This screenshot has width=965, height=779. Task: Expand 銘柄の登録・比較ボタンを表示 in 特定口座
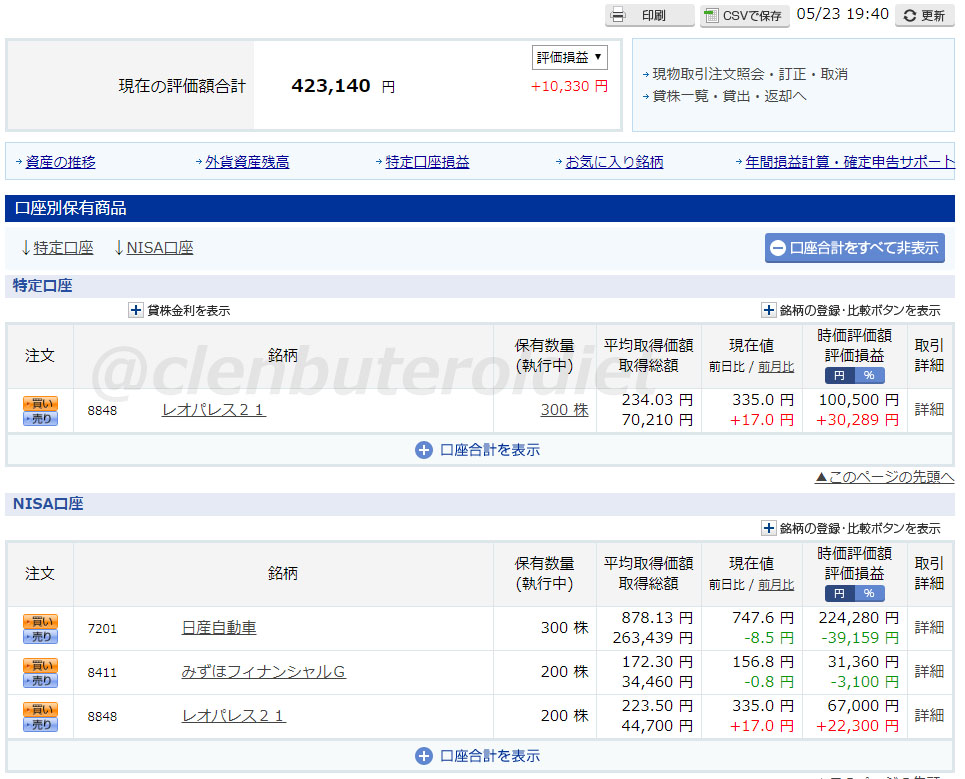769,310
